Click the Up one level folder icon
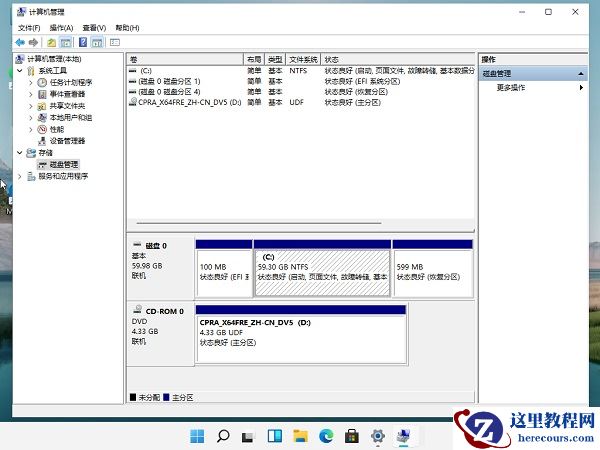The width and height of the screenshot is (600, 450). click(x=52, y=42)
